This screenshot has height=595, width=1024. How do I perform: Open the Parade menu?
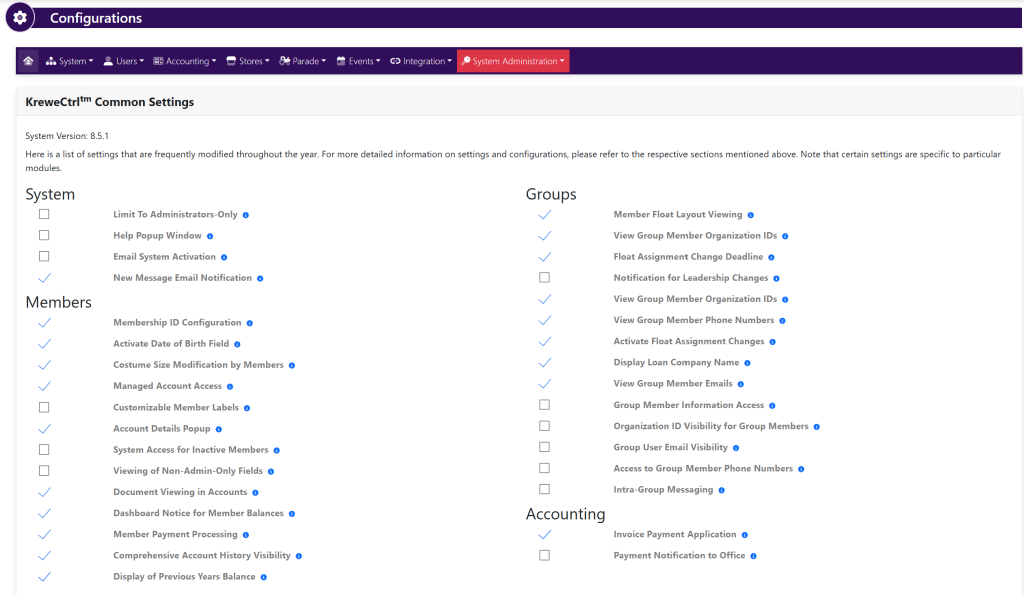[x=303, y=61]
